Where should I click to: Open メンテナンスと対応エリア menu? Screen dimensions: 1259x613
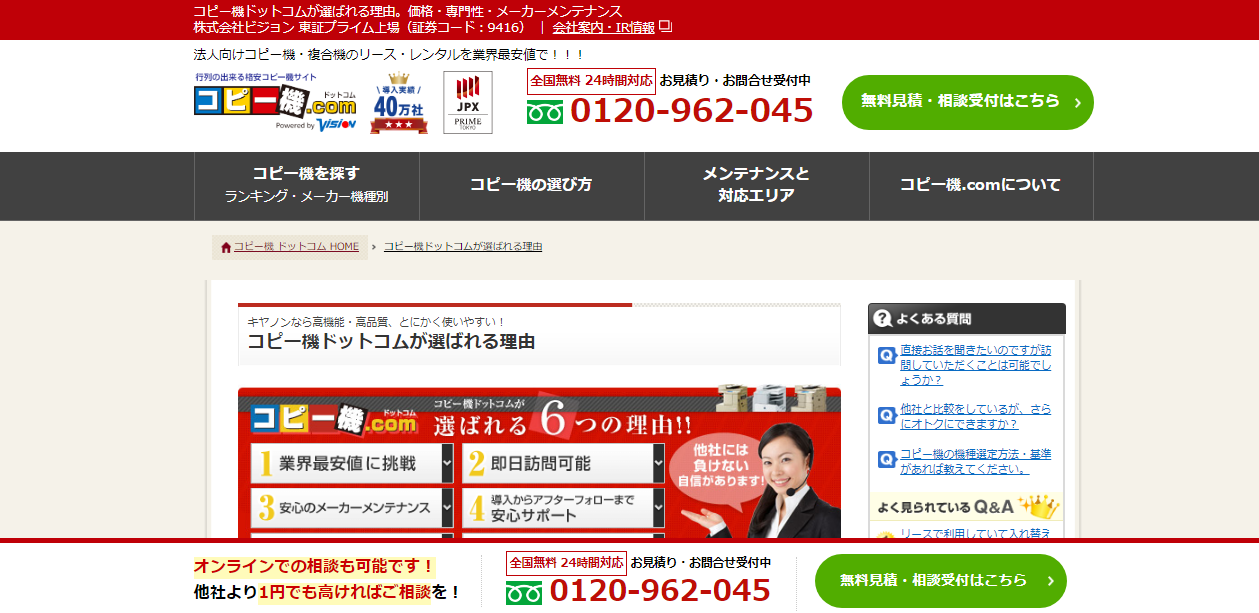pos(756,185)
